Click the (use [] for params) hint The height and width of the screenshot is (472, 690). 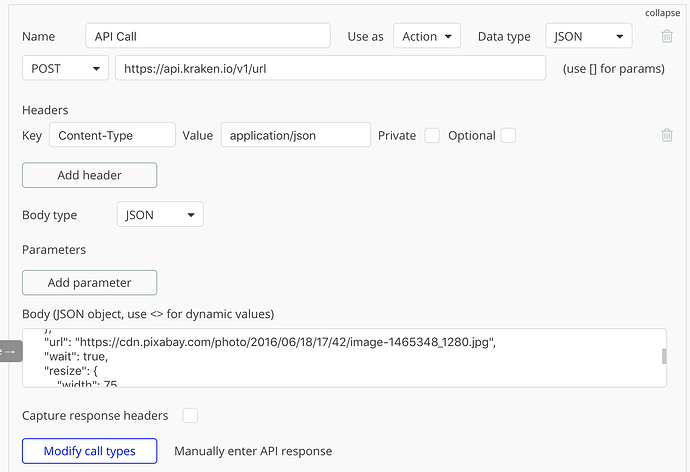tap(613, 69)
